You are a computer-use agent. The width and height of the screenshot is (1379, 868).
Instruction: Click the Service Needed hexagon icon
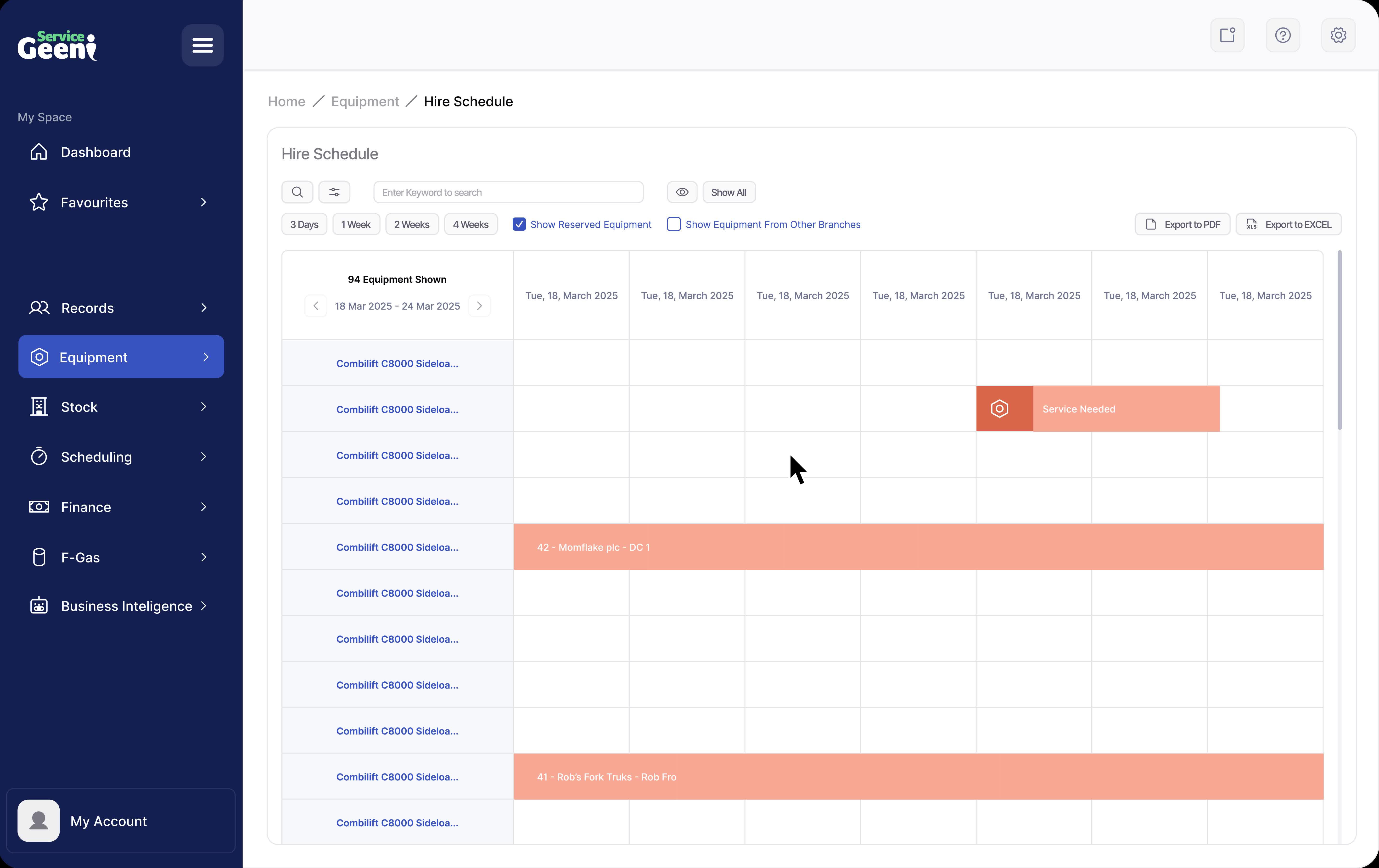pyautogui.click(x=999, y=409)
